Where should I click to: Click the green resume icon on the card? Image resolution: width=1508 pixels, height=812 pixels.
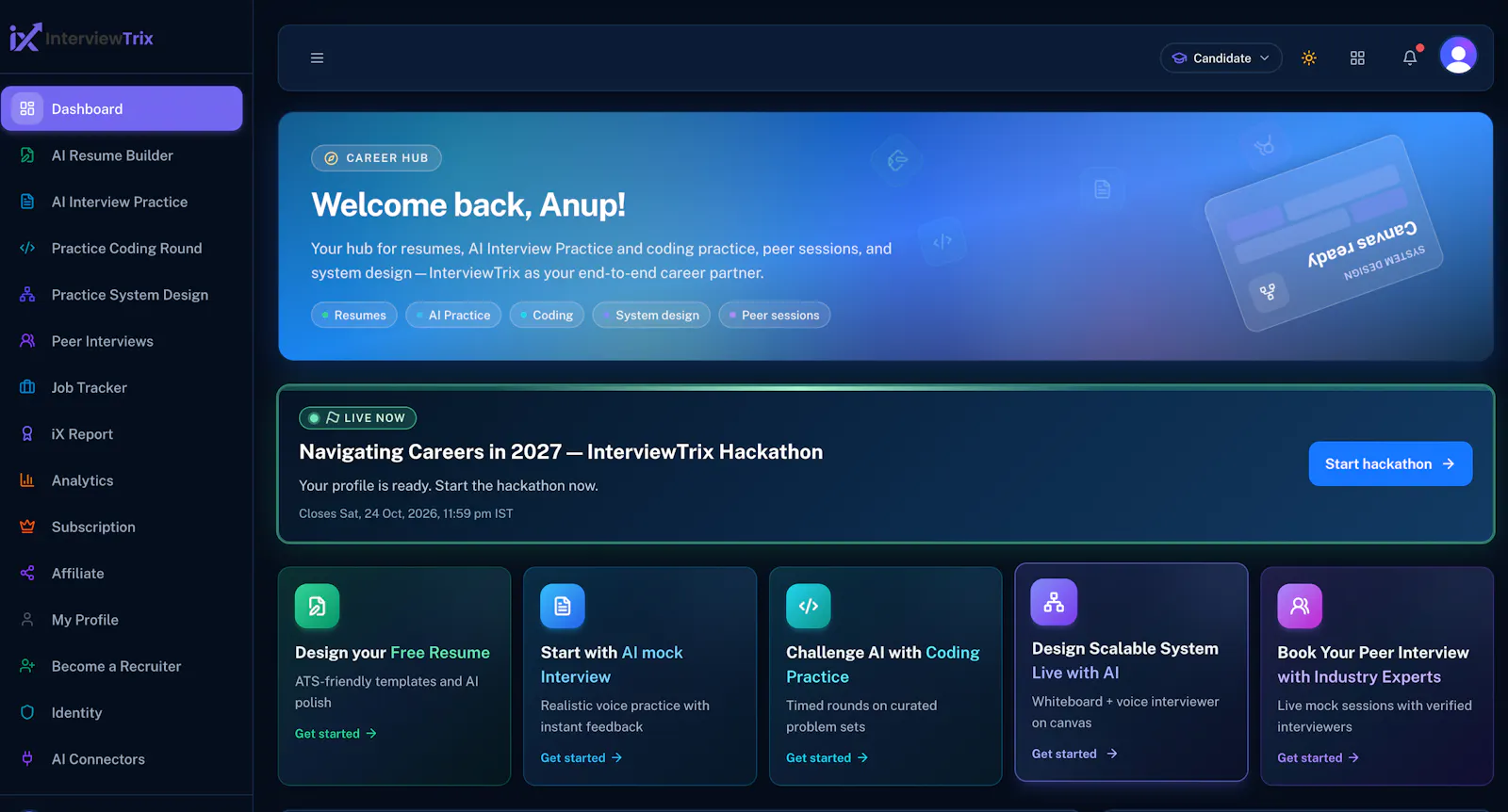pos(318,607)
